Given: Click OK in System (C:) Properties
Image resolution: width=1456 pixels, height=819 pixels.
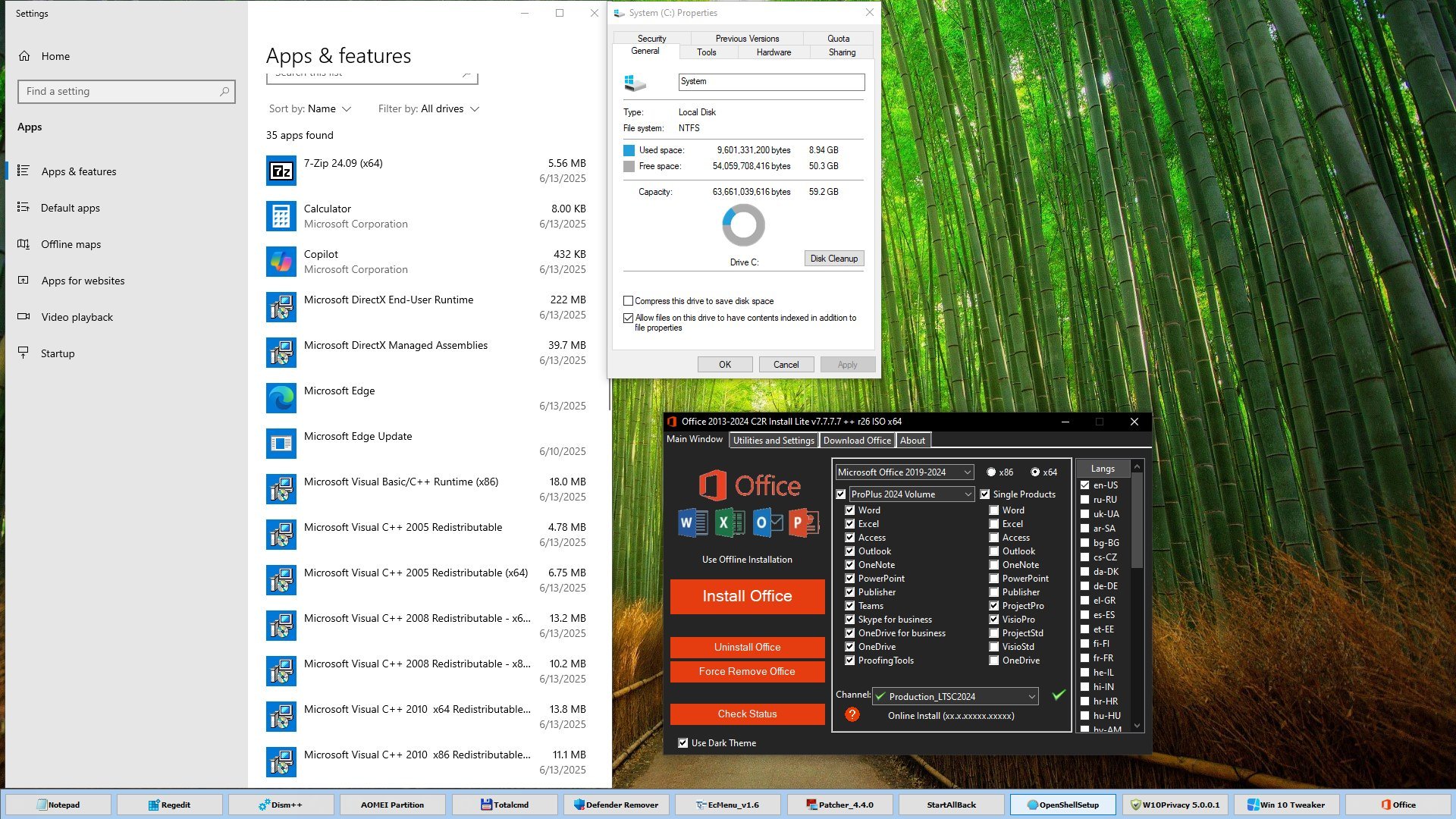Looking at the screenshot, I should (725, 365).
